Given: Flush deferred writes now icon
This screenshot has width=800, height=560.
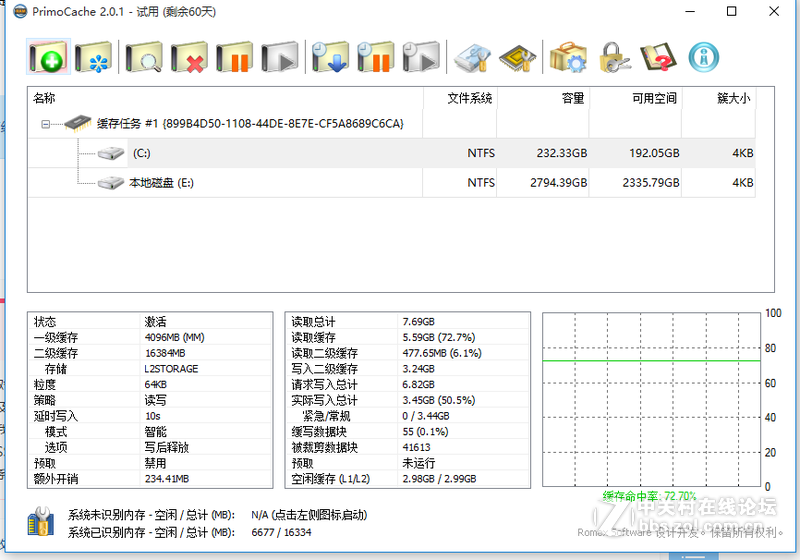Looking at the screenshot, I should (330, 57).
